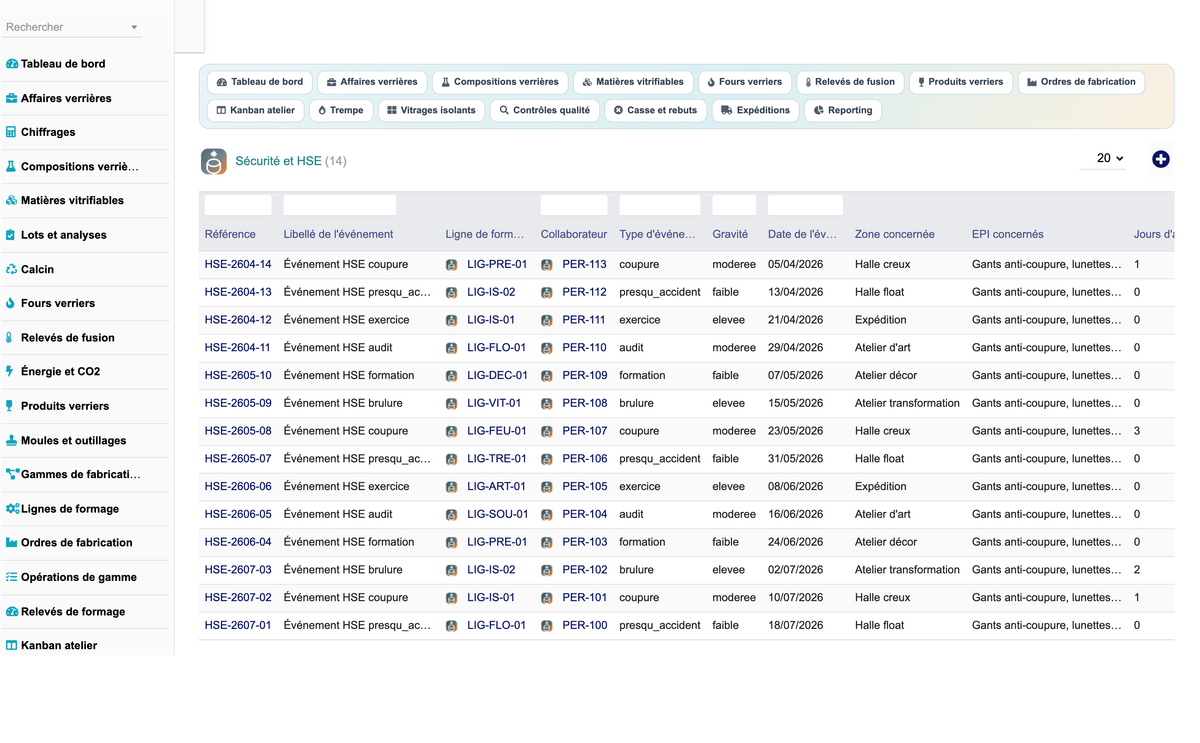Open Relevés de fusion top tab
Image resolution: width=1200 pixels, height=743 pixels.
point(850,82)
